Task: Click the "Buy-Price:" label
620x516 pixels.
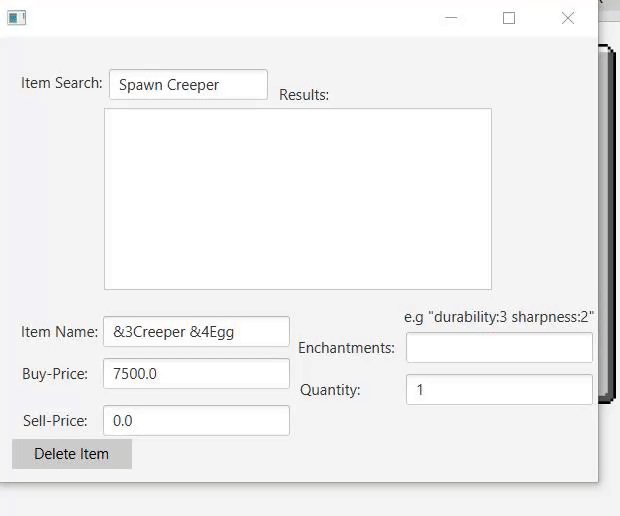Action: [x=55, y=374]
